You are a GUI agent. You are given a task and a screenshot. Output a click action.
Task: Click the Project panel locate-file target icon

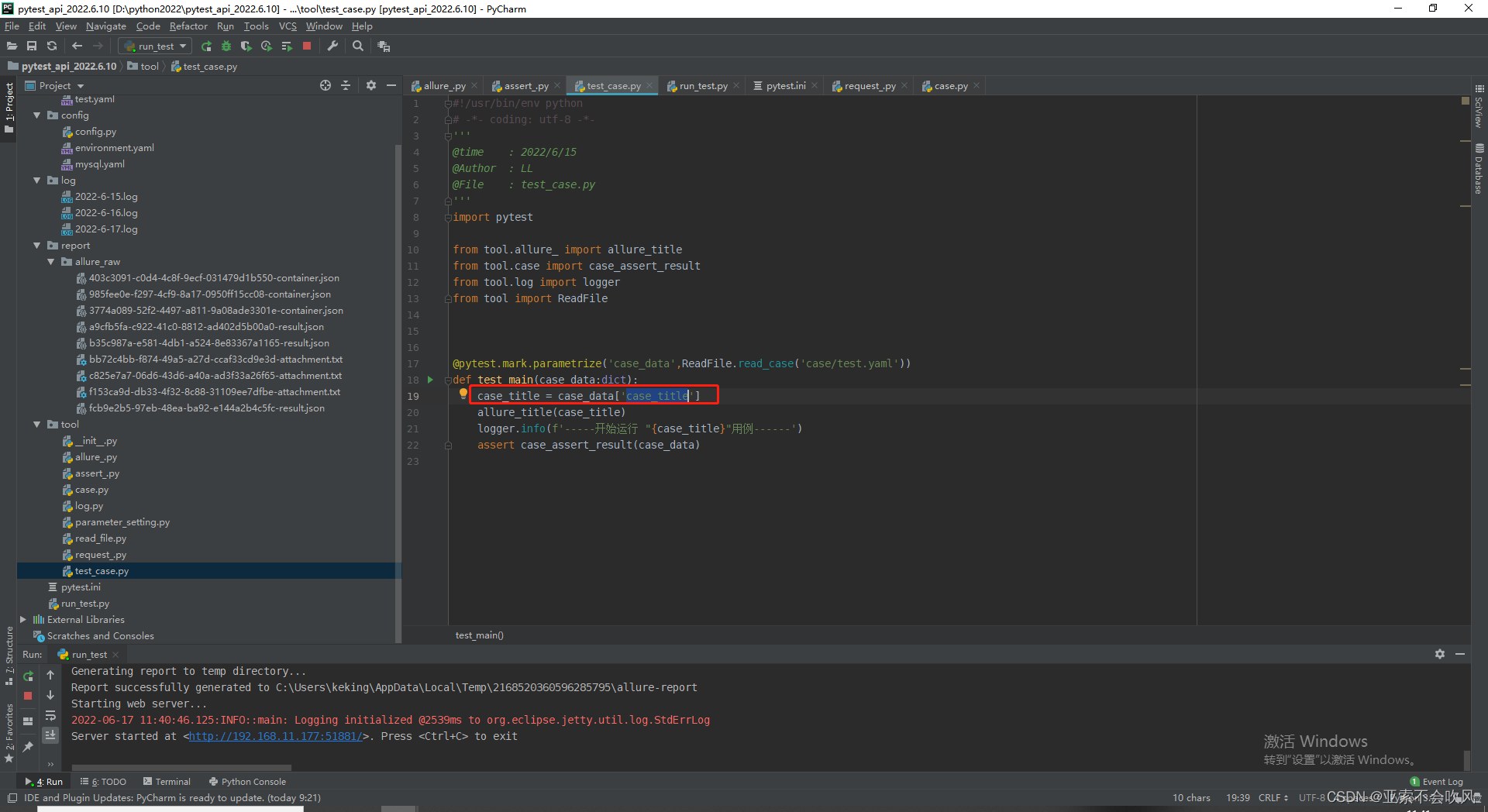(x=325, y=85)
